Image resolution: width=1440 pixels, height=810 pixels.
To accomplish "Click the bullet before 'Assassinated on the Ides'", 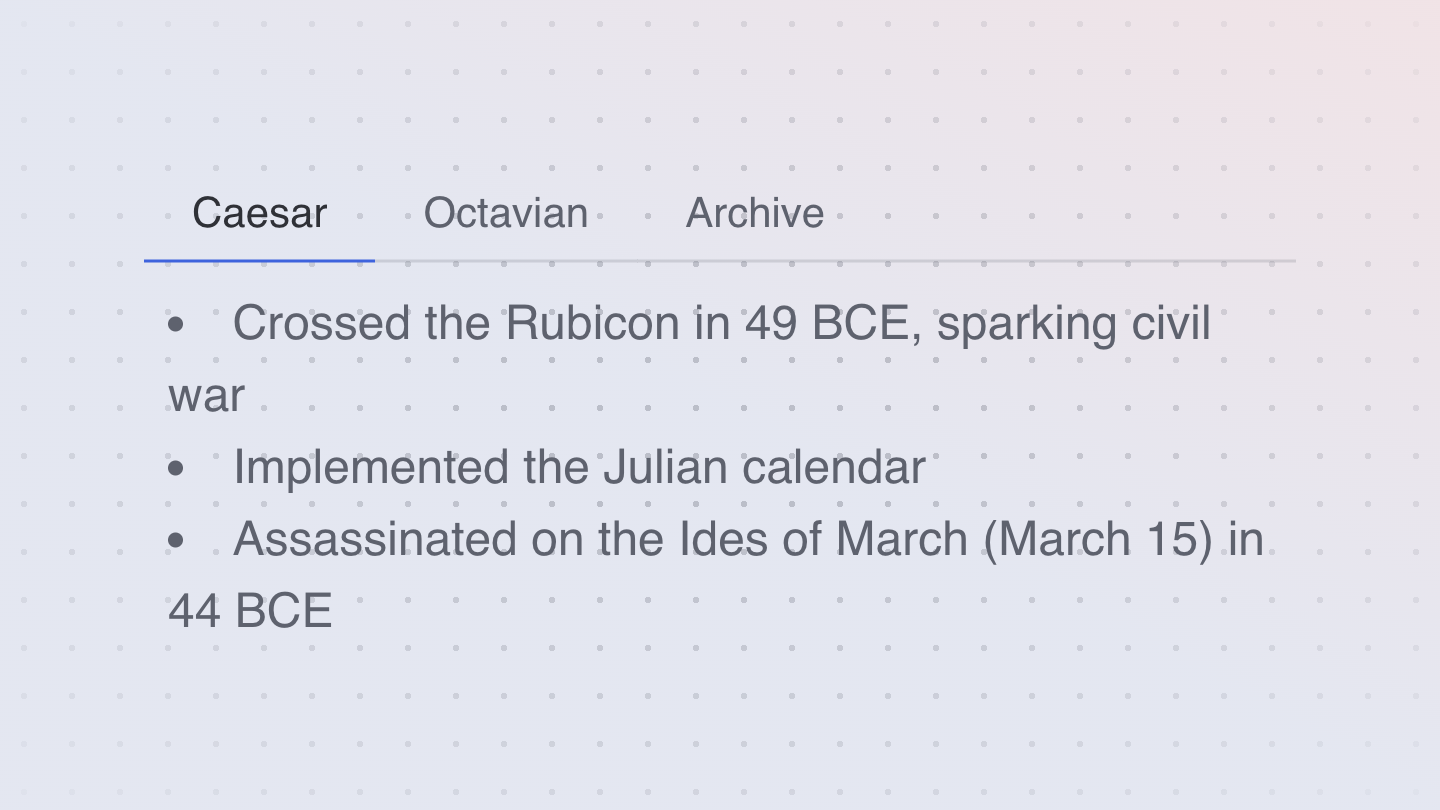I will pyautogui.click(x=176, y=540).
